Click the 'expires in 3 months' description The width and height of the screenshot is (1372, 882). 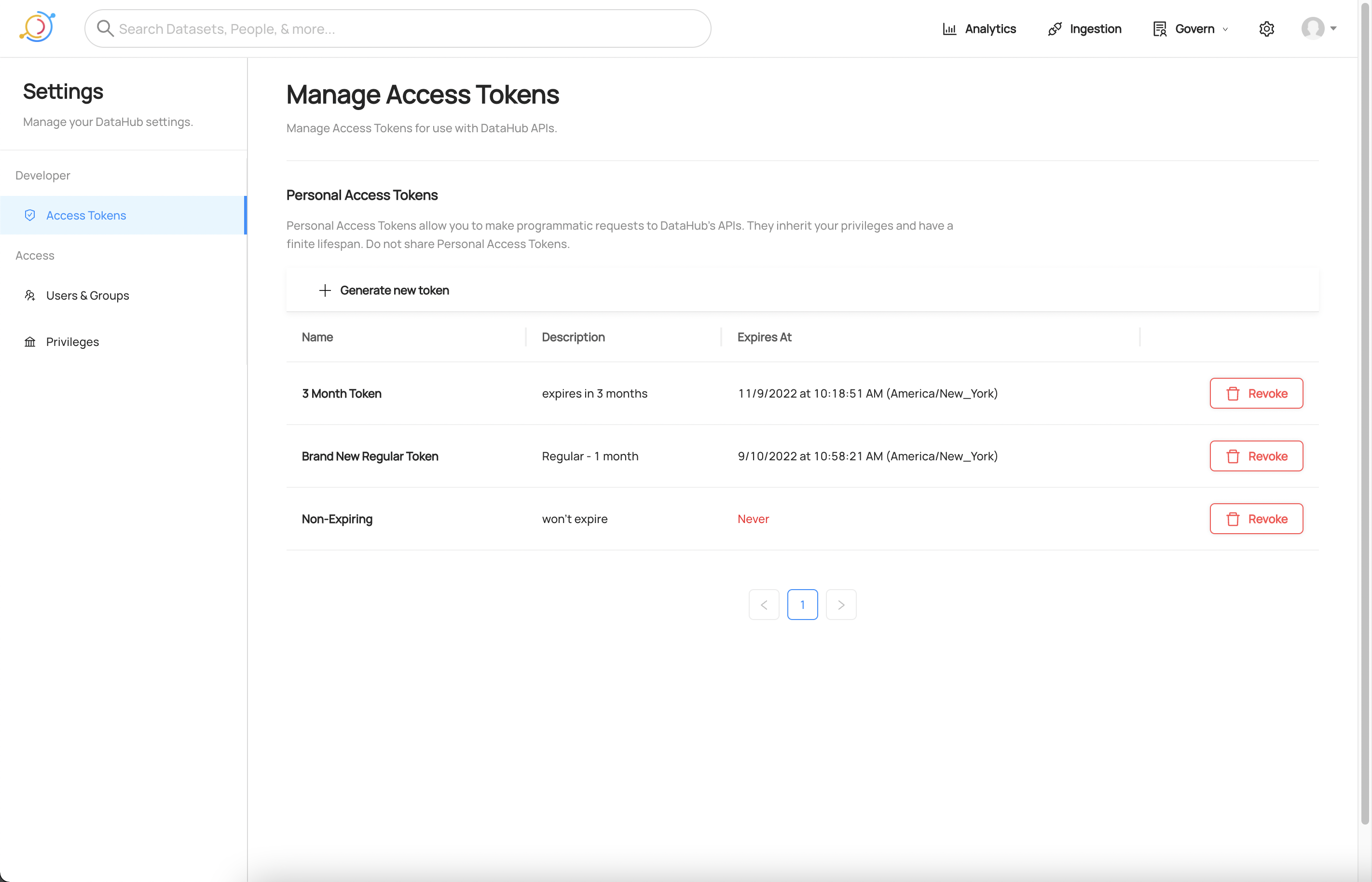click(x=595, y=393)
